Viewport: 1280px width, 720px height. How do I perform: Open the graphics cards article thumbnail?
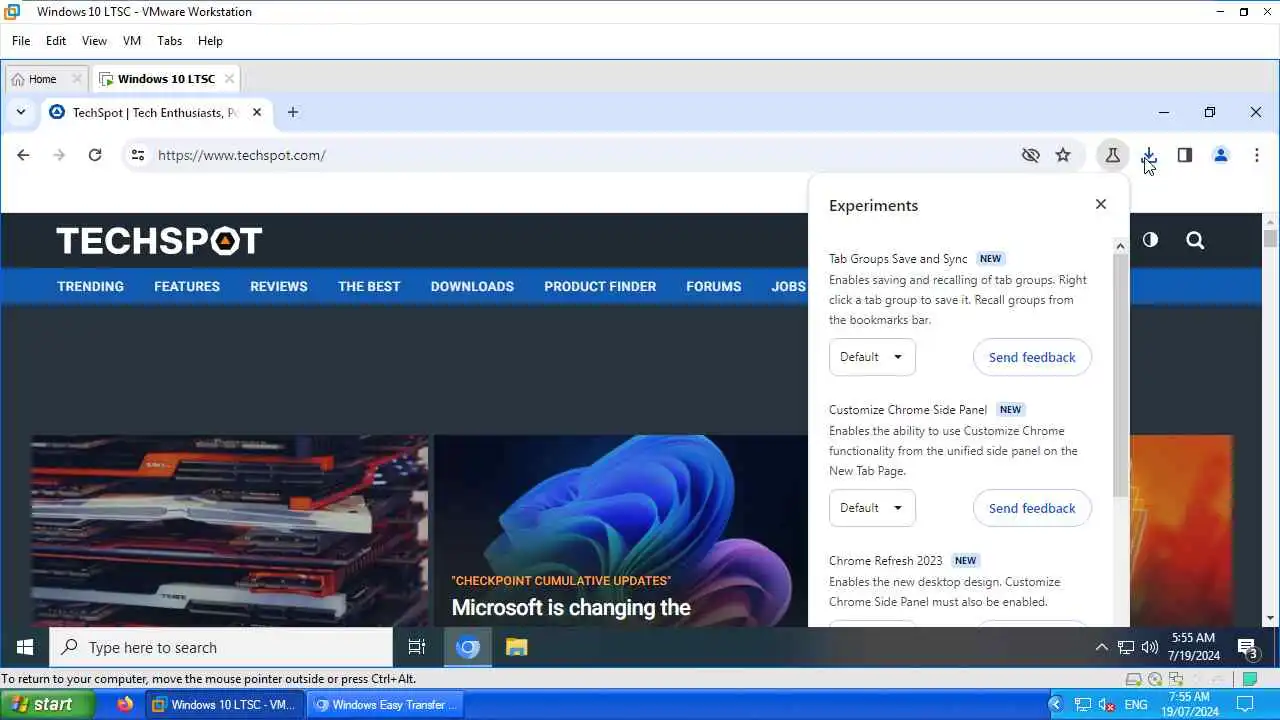[x=230, y=530]
